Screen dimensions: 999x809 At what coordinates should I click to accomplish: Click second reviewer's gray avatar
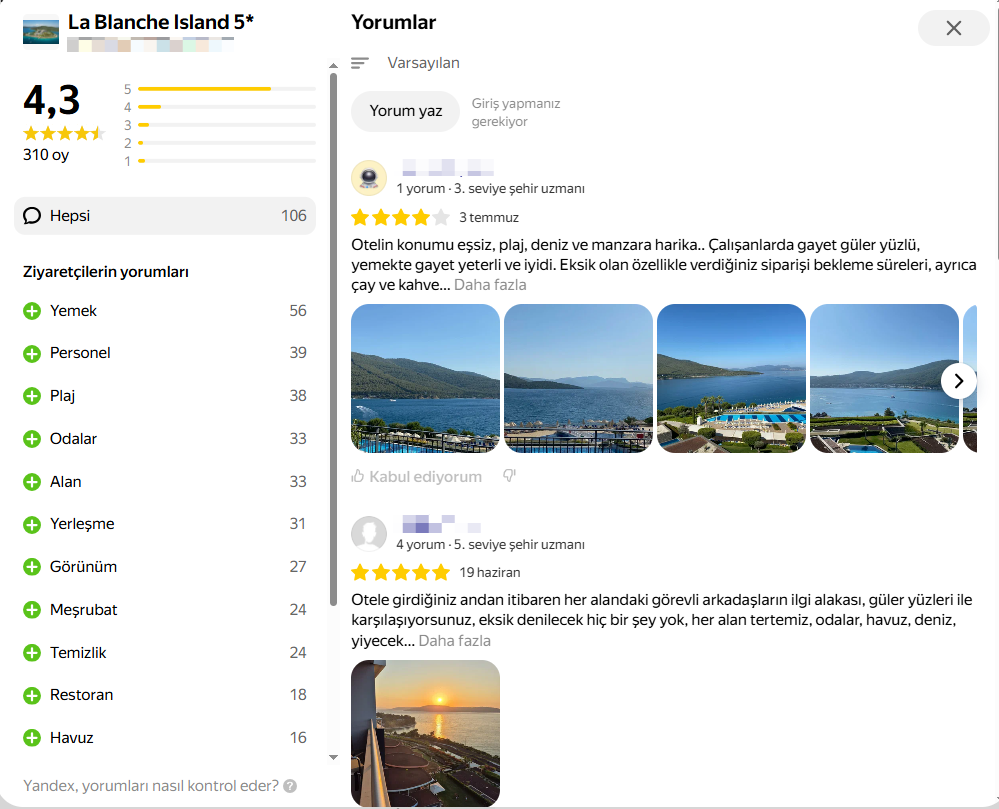(x=369, y=534)
